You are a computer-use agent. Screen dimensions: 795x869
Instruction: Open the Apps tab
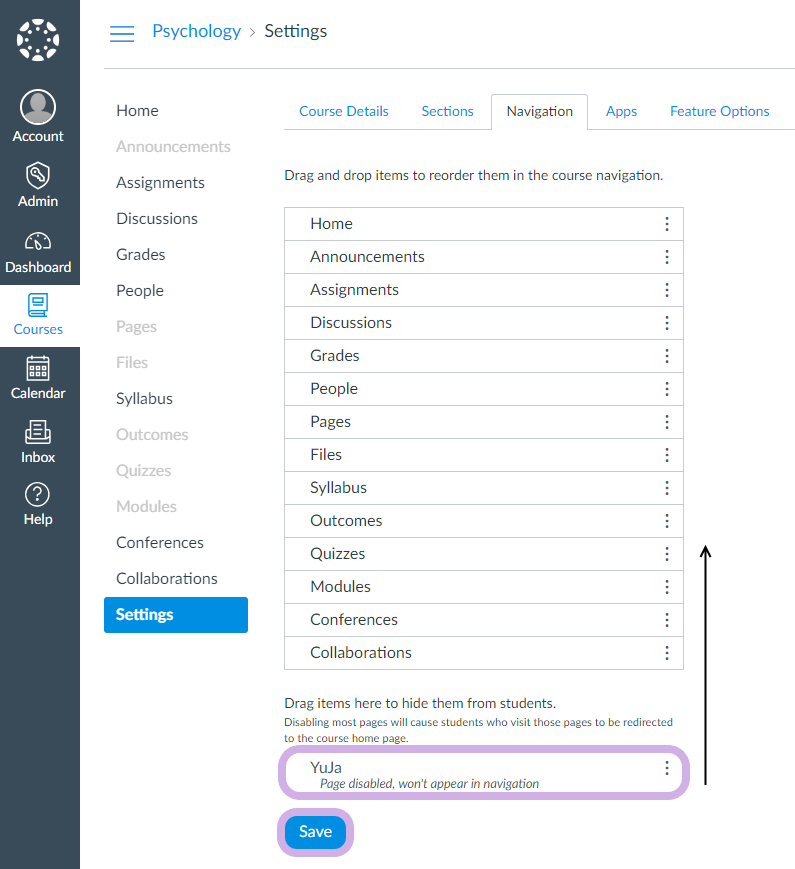click(x=621, y=111)
